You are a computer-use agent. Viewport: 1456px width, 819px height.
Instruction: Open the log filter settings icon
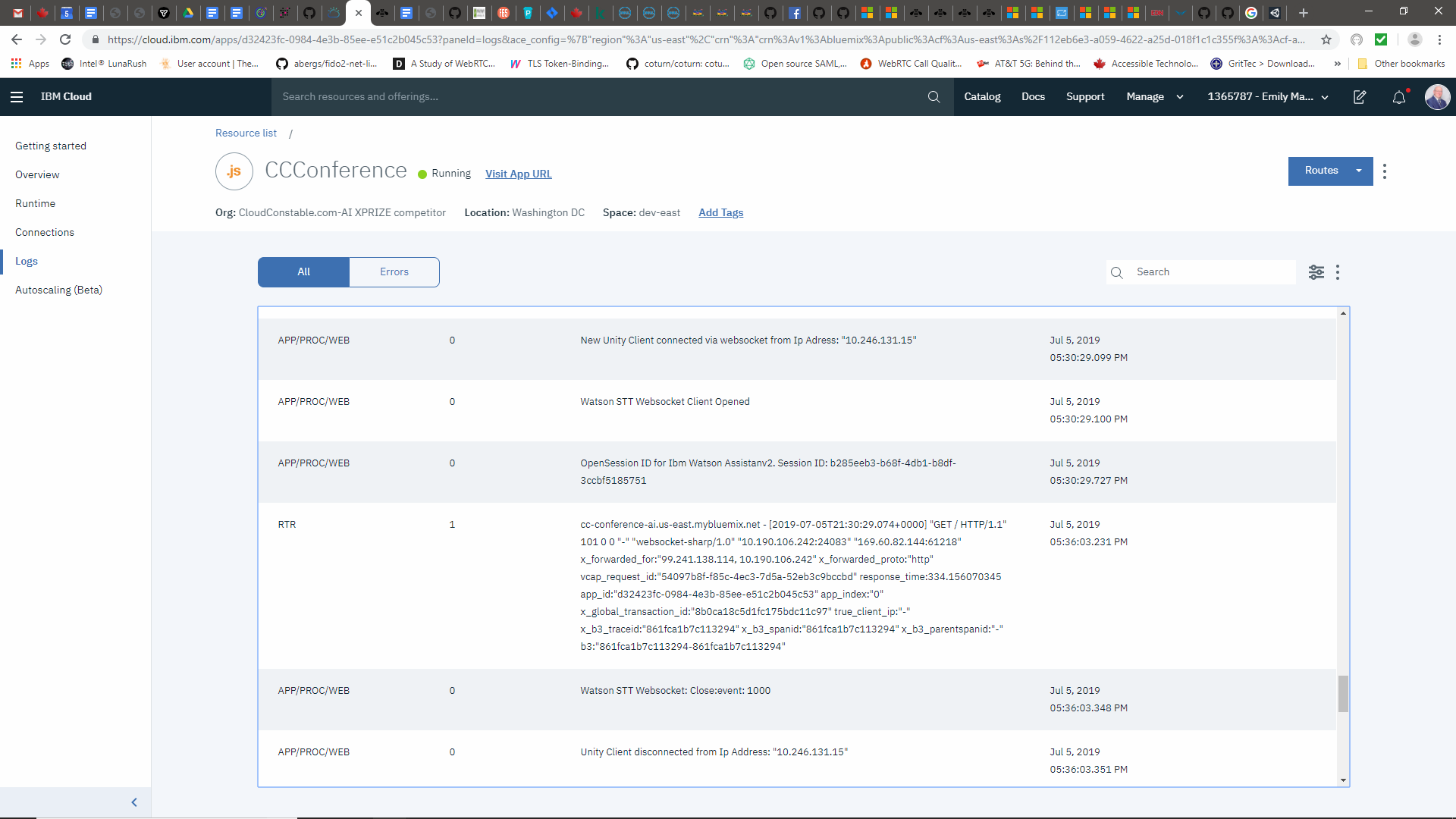click(1316, 271)
